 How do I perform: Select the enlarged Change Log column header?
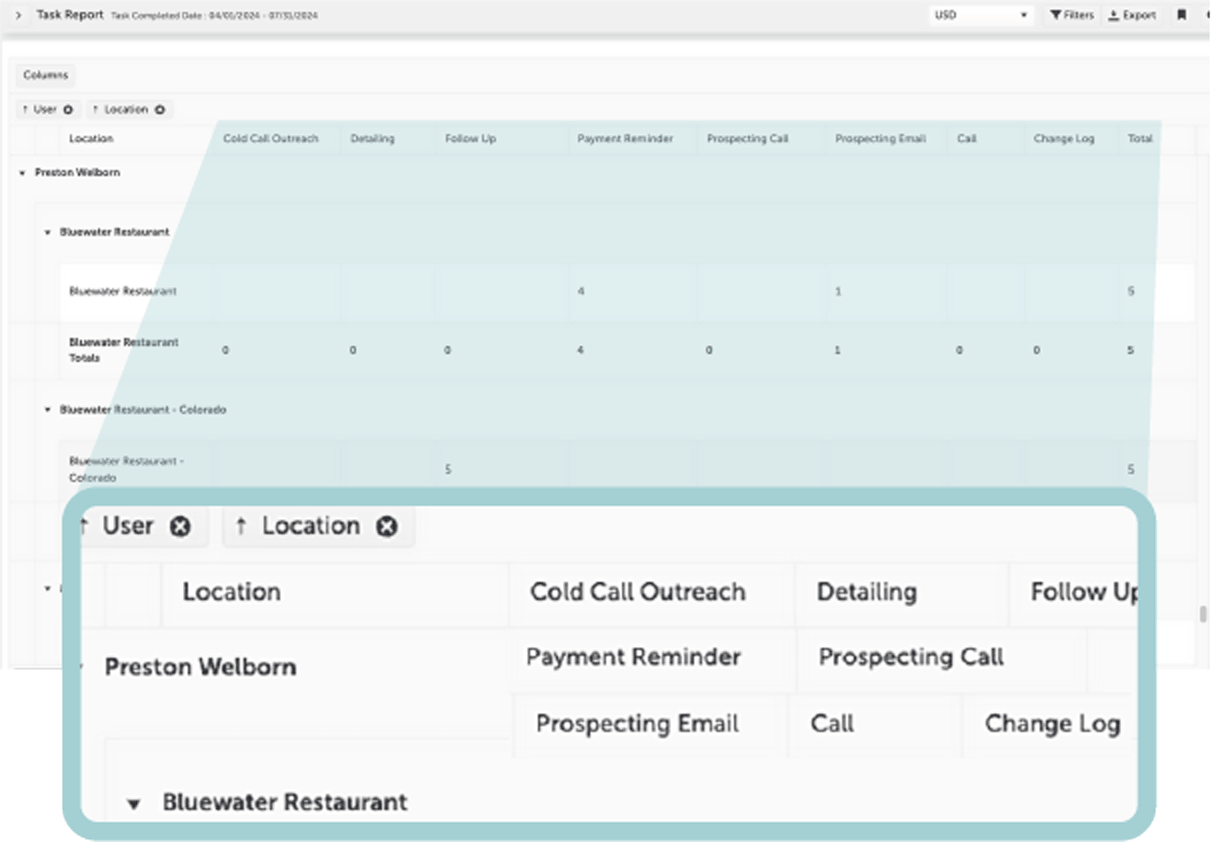(1051, 724)
